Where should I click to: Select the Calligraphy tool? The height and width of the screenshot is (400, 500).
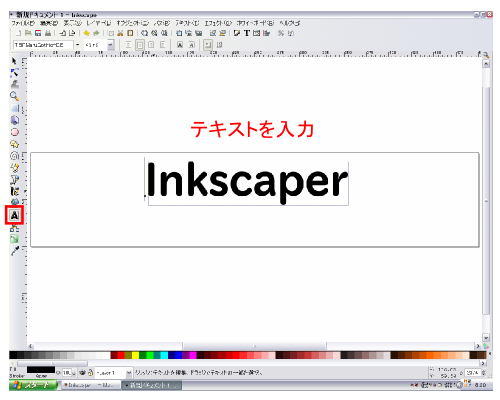(15, 191)
